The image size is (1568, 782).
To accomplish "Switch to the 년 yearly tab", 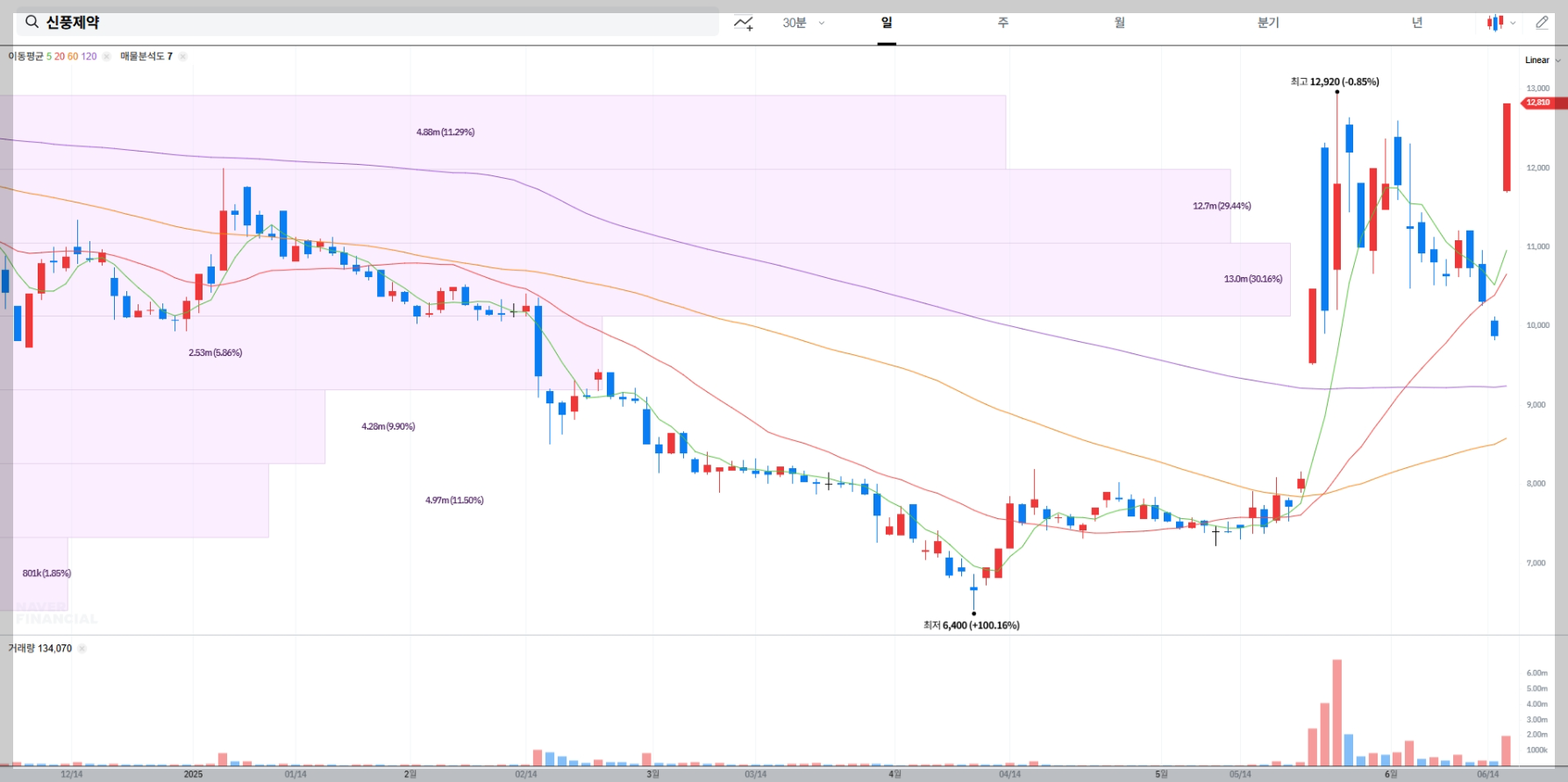I will tap(1417, 23).
